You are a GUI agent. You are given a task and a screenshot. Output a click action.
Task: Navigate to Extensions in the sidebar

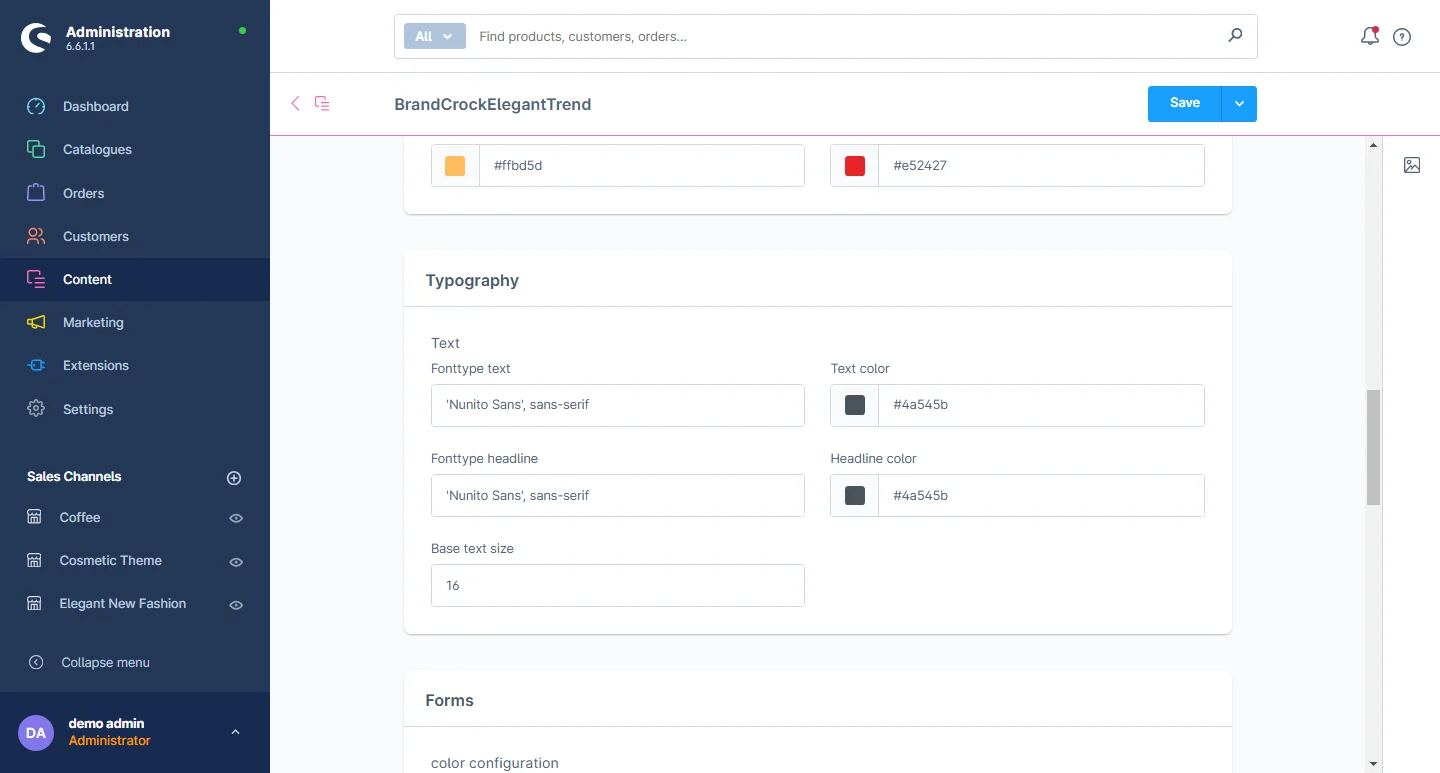click(x=95, y=365)
